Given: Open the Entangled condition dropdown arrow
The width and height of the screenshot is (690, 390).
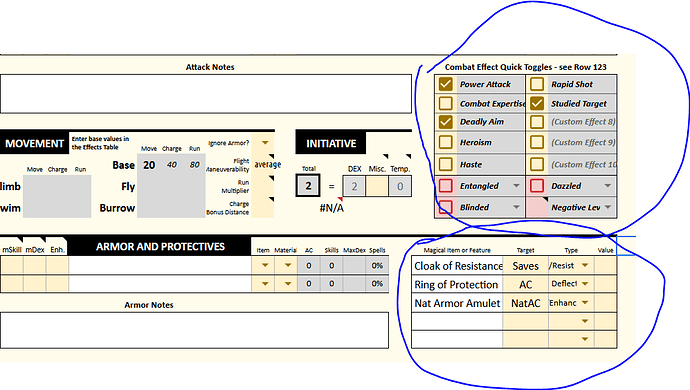Looking at the screenshot, I should click(516, 186).
